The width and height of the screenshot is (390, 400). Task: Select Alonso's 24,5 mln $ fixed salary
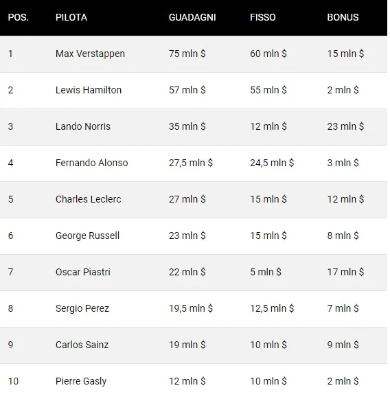[x=272, y=163]
